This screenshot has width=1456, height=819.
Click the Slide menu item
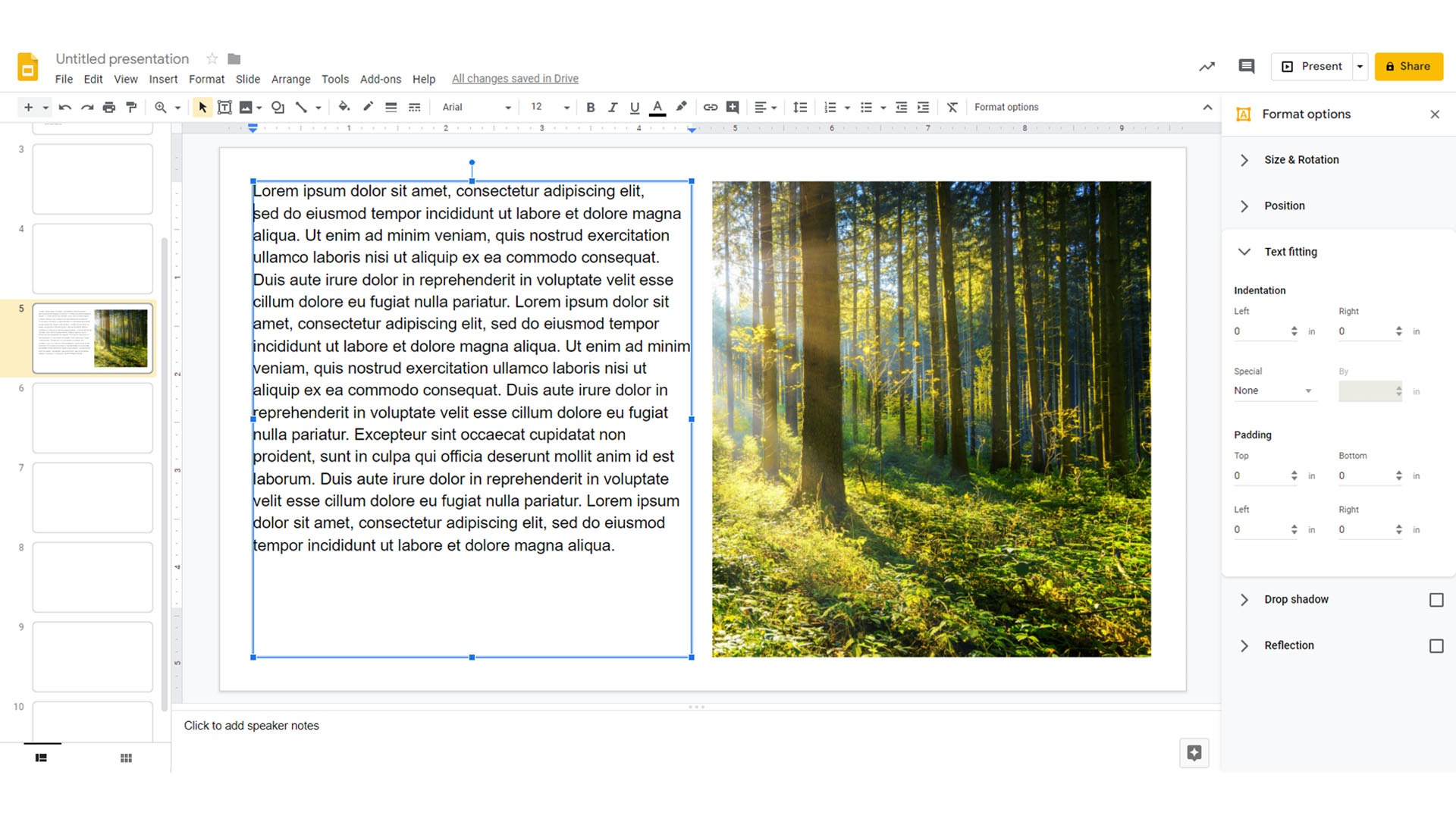[x=247, y=78]
